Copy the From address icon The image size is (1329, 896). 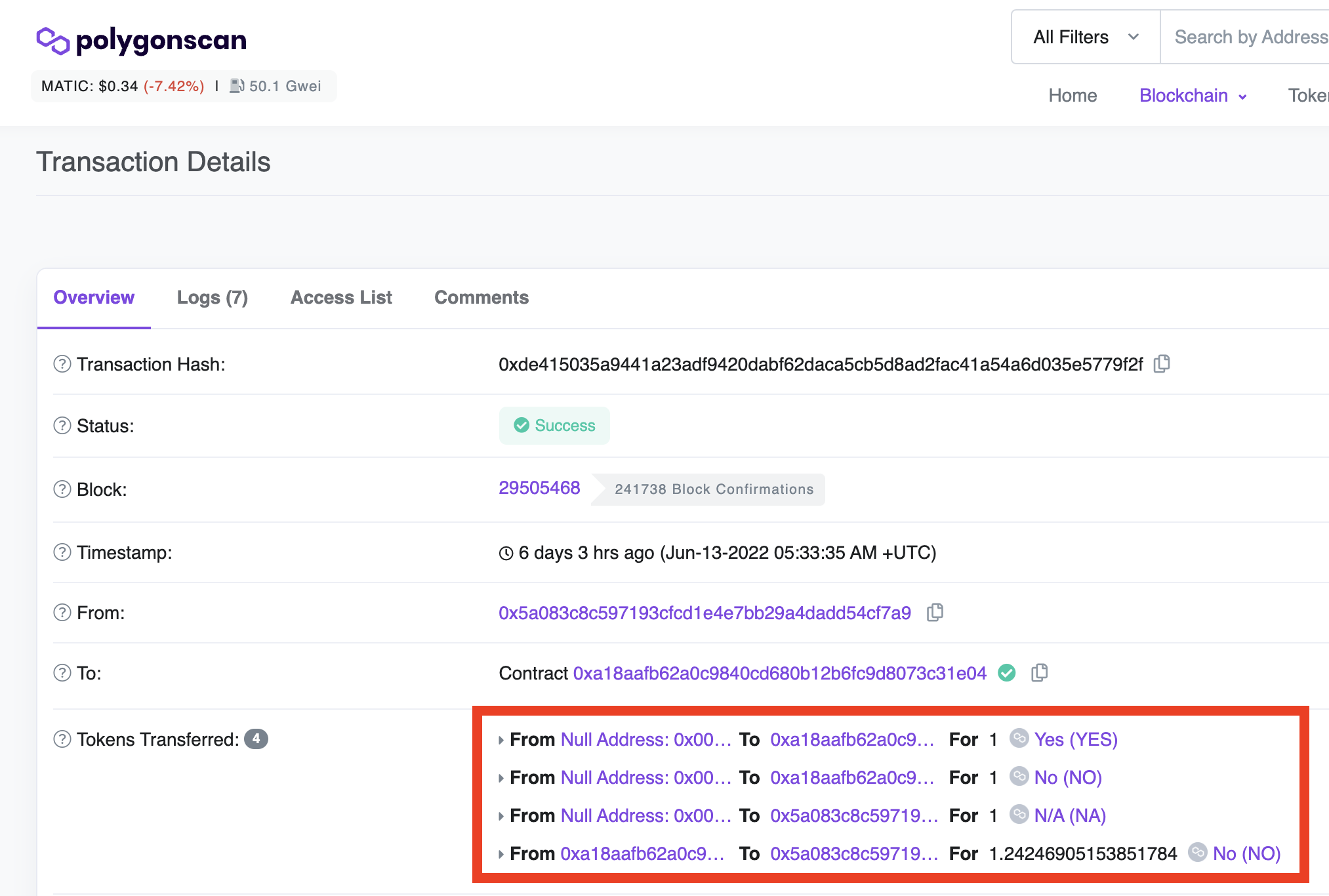[x=935, y=613]
